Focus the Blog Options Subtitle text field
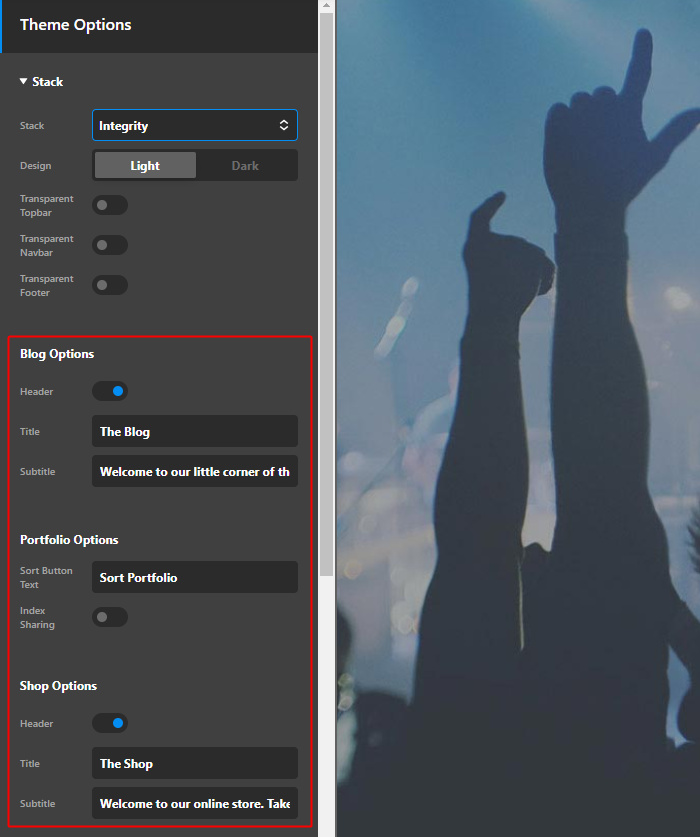This screenshot has height=837, width=700. click(195, 471)
